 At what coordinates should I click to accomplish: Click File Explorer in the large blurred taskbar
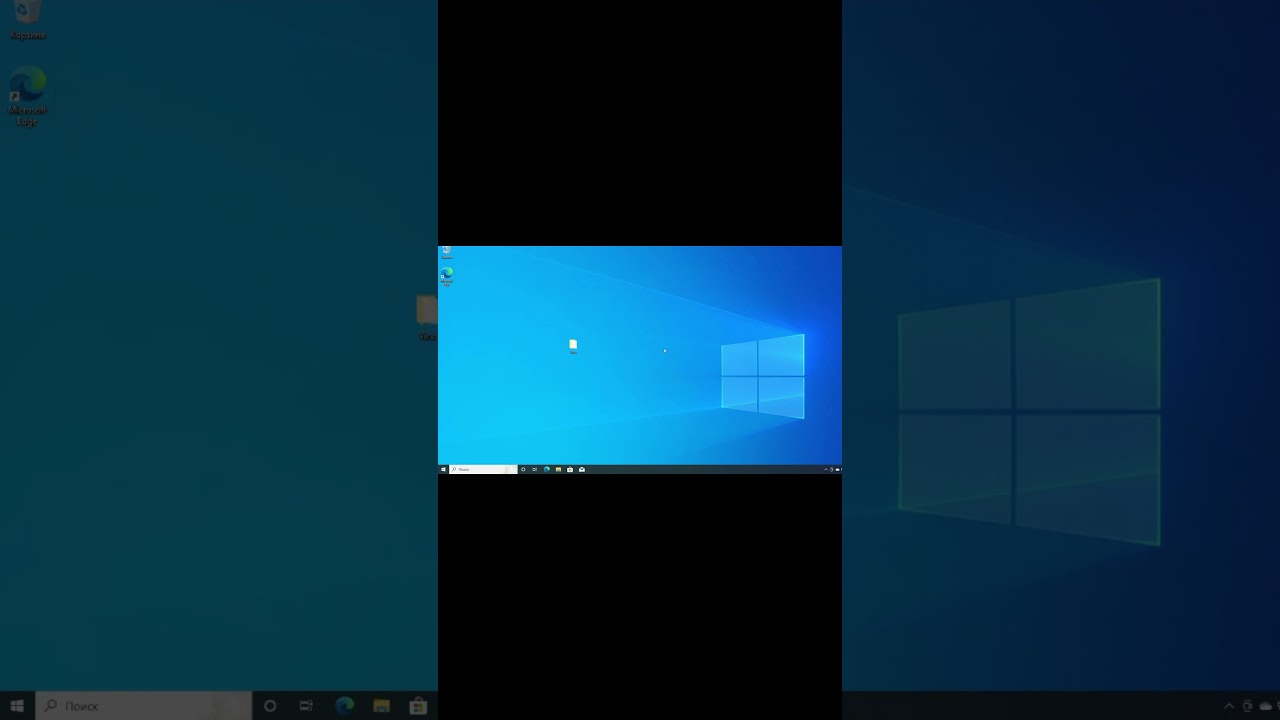click(381, 706)
